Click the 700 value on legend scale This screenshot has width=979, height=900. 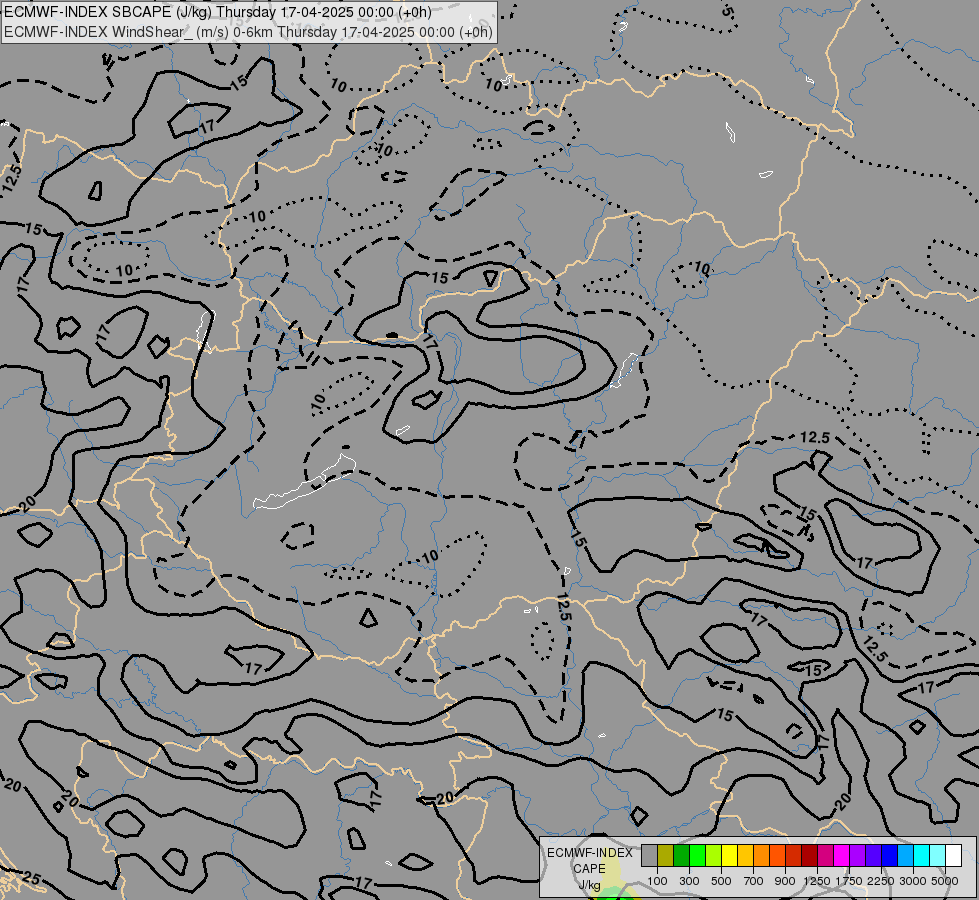(x=754, y=881)
